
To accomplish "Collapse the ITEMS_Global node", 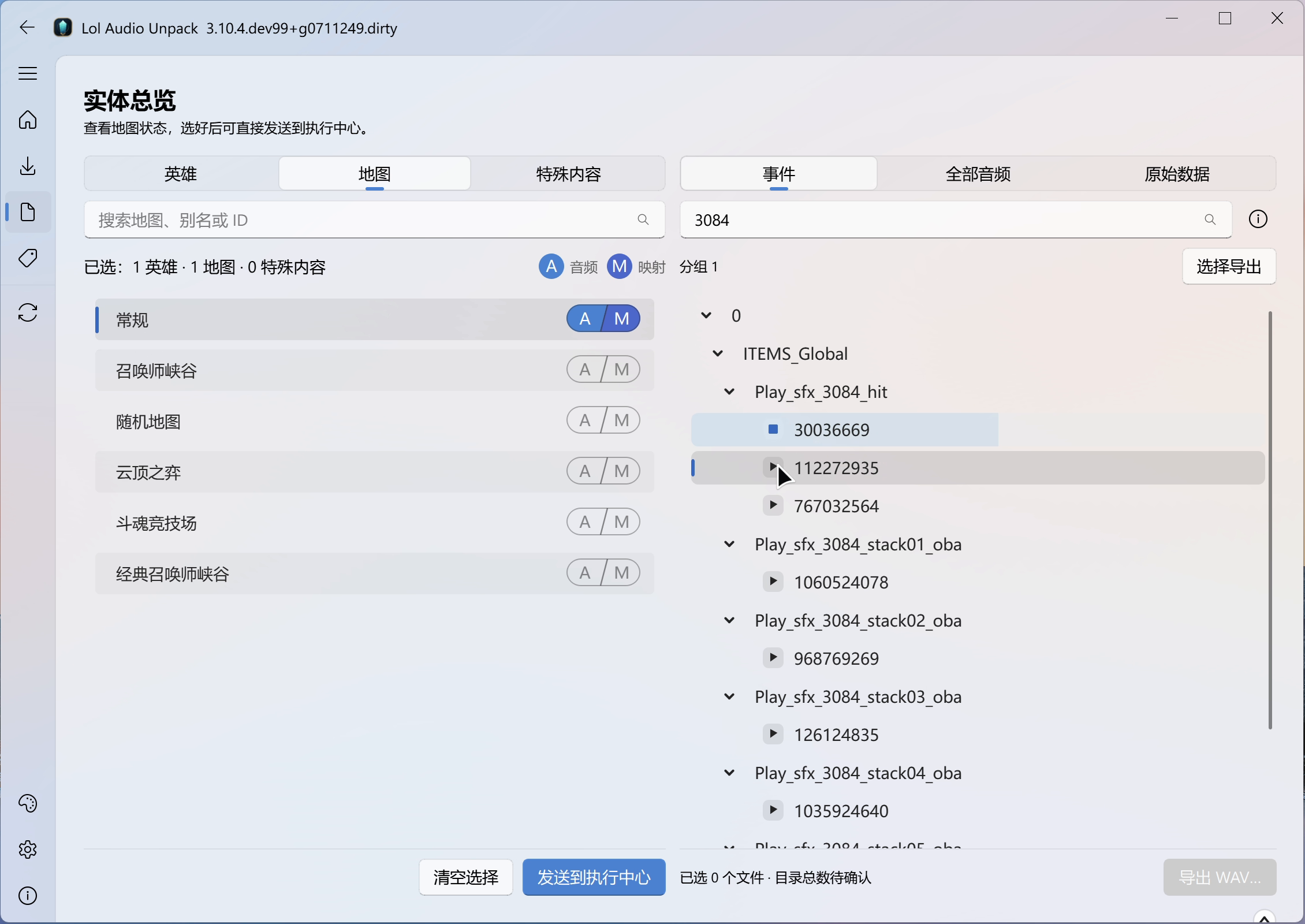I will click(x=718, y=353).
